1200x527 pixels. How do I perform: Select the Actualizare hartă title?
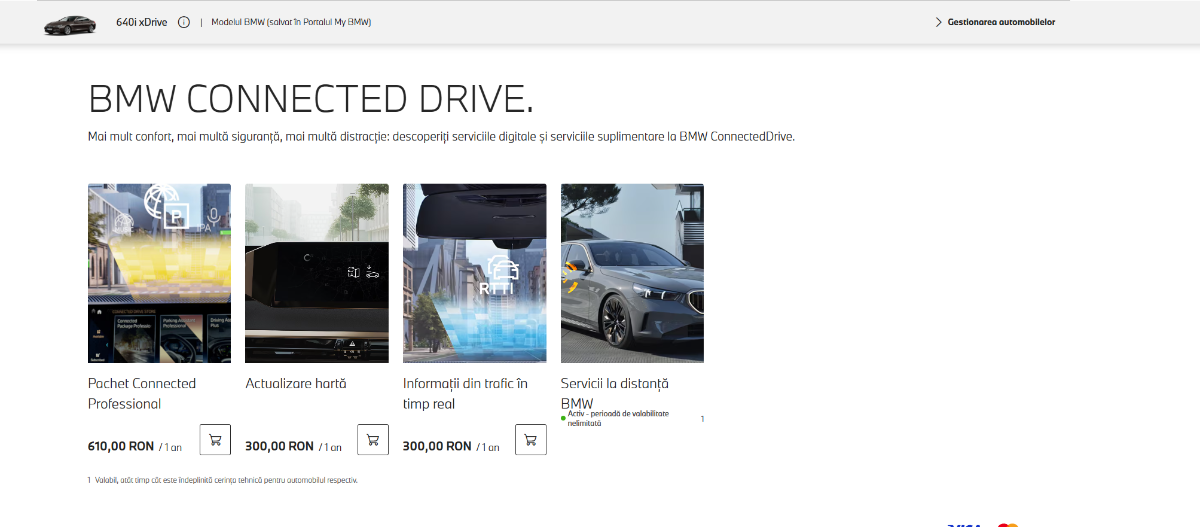(296, 383)
